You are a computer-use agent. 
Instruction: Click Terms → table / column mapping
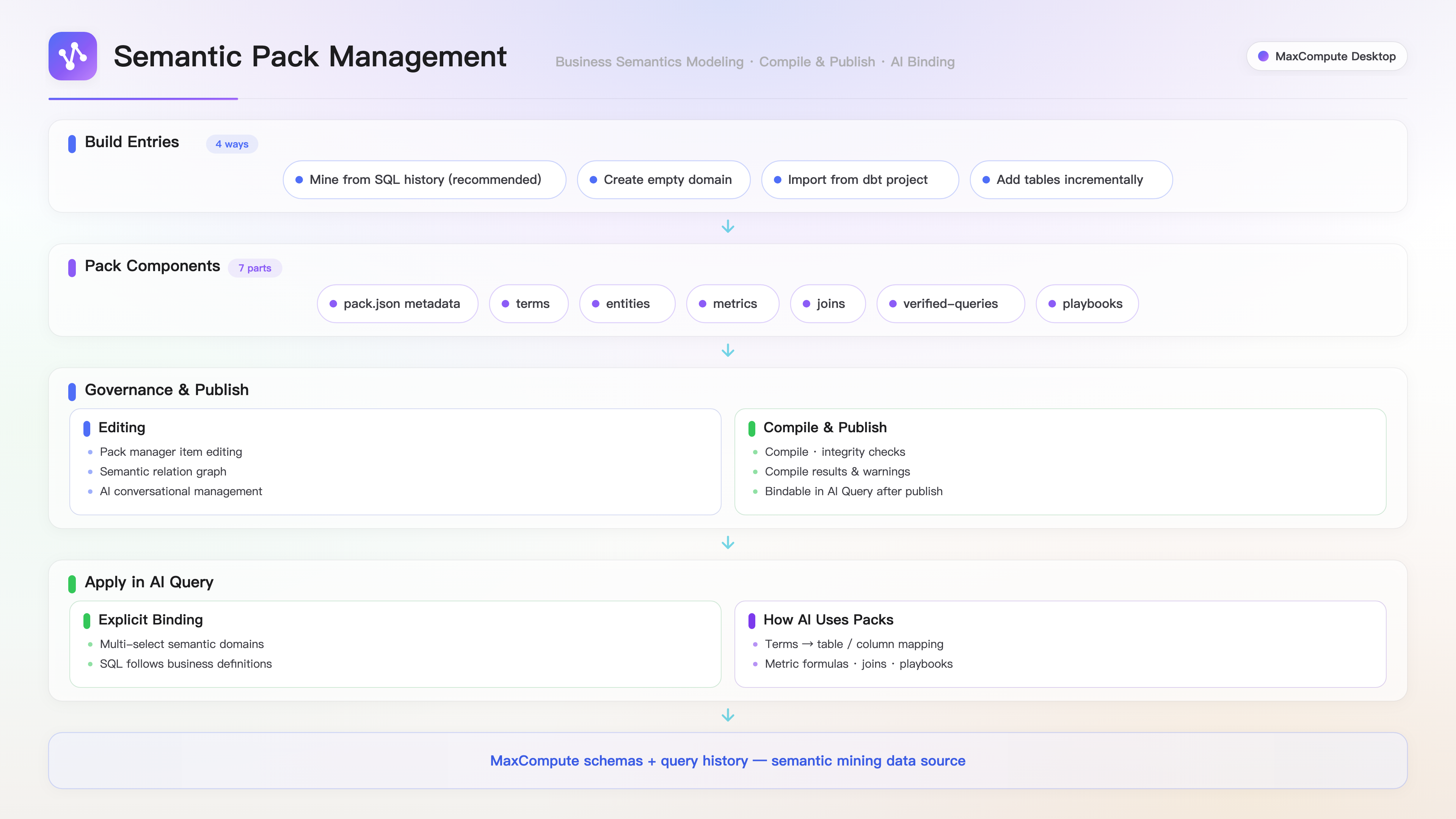pos(854,644)
